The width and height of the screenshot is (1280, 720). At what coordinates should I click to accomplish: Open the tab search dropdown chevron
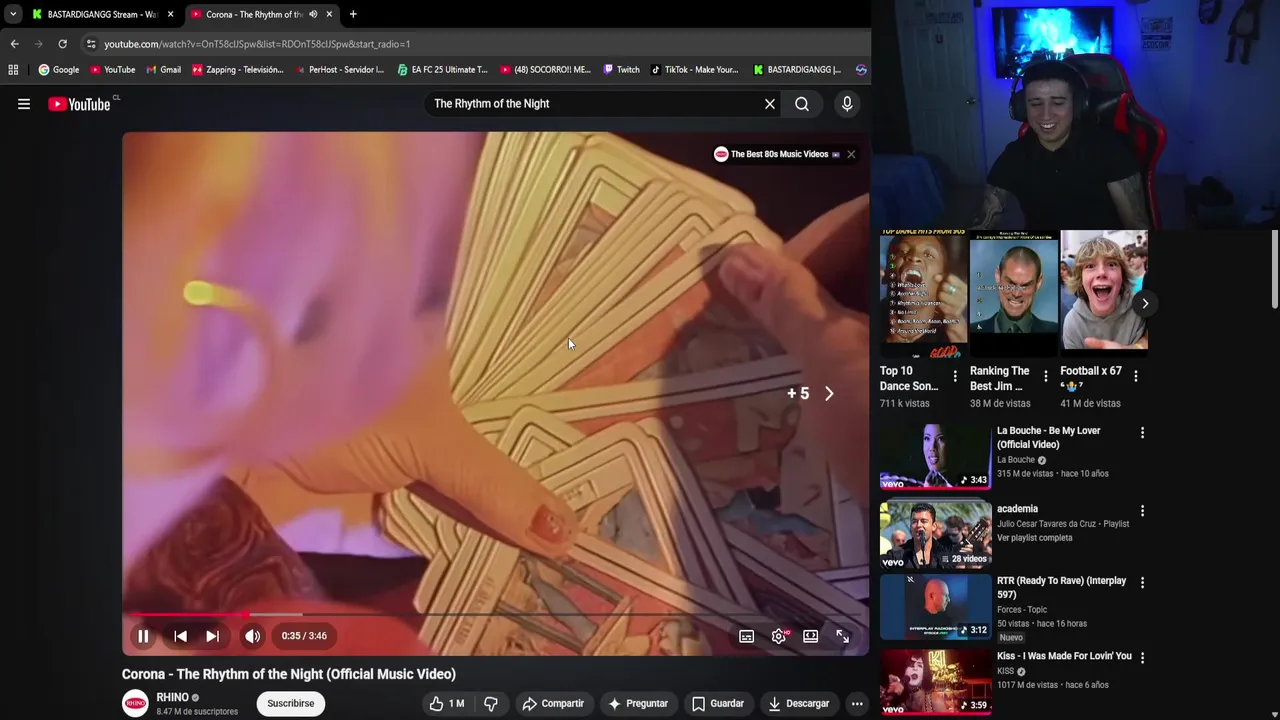[x=13, y=14]
